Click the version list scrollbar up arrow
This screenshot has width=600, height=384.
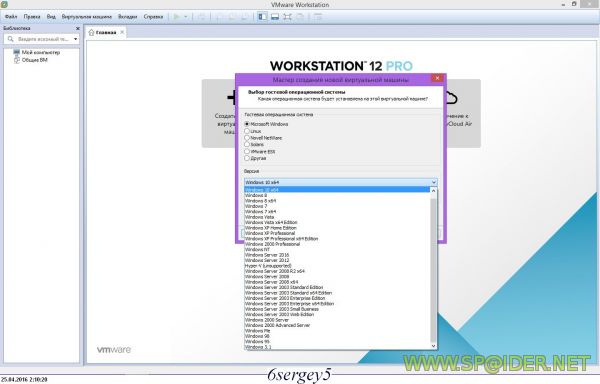[433, 190]
